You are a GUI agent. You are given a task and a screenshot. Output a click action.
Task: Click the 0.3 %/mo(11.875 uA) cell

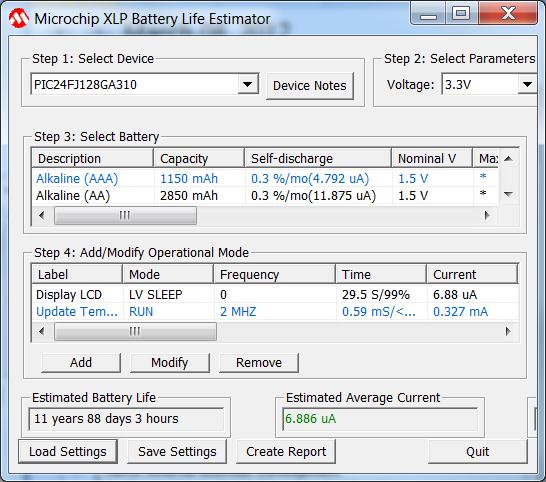coord(313,195)
